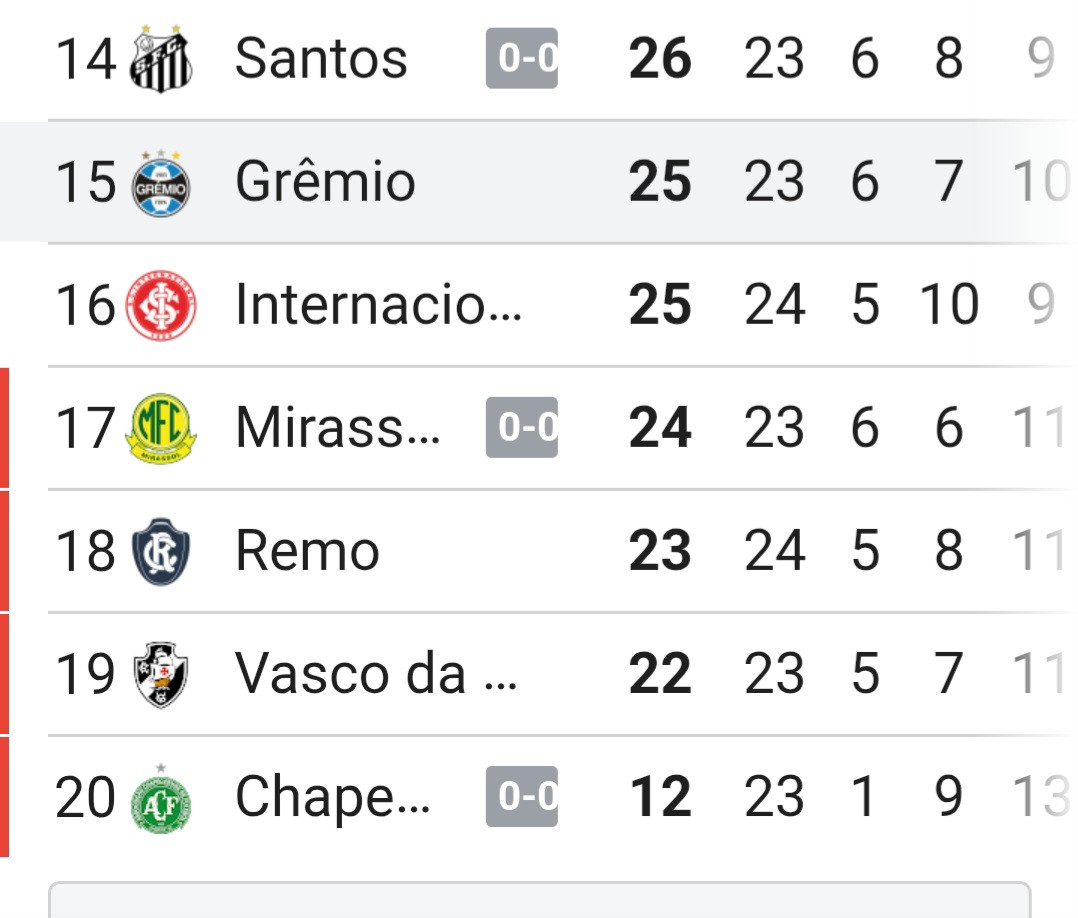This screenshot has width=1078, height=918.
Task: Open the Chapecoense 0-0 live score badge
Action: [522, 796]
